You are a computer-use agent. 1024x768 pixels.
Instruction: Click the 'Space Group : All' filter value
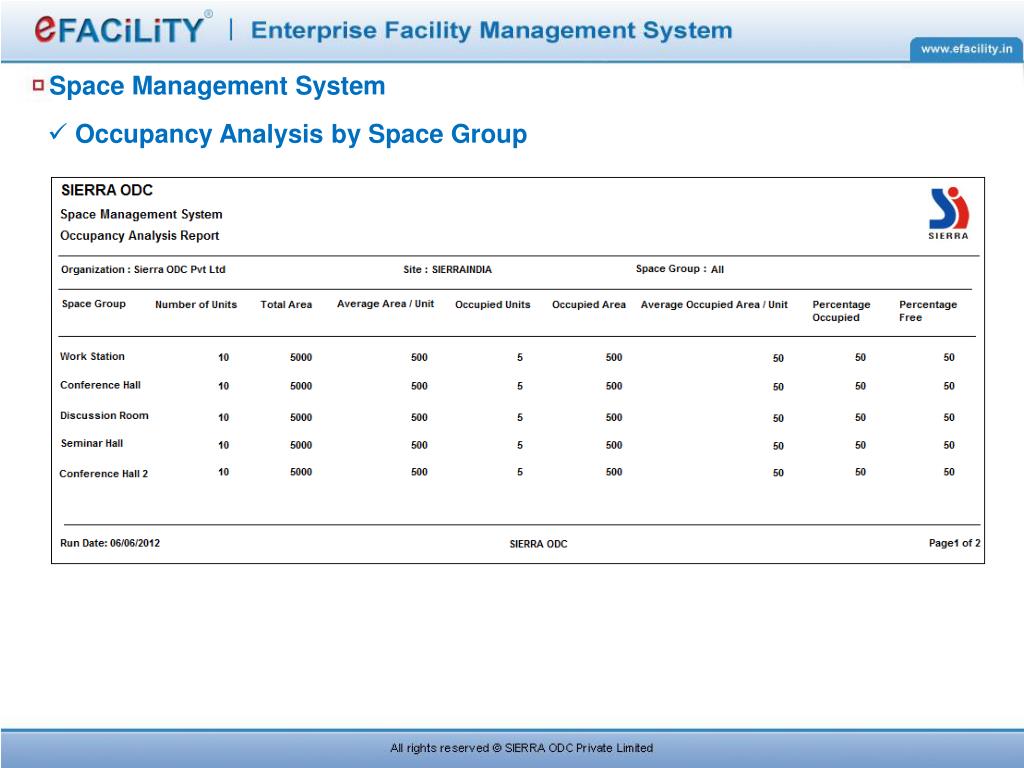point(680,269)
